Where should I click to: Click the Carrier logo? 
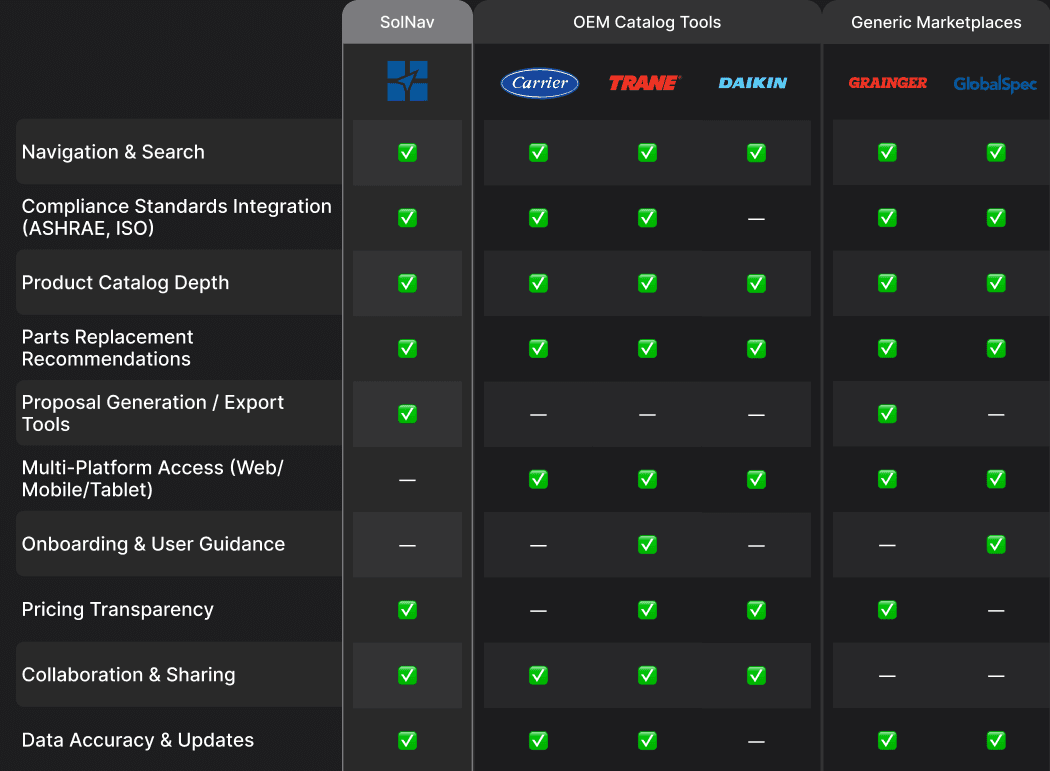(x=539, y=83)
